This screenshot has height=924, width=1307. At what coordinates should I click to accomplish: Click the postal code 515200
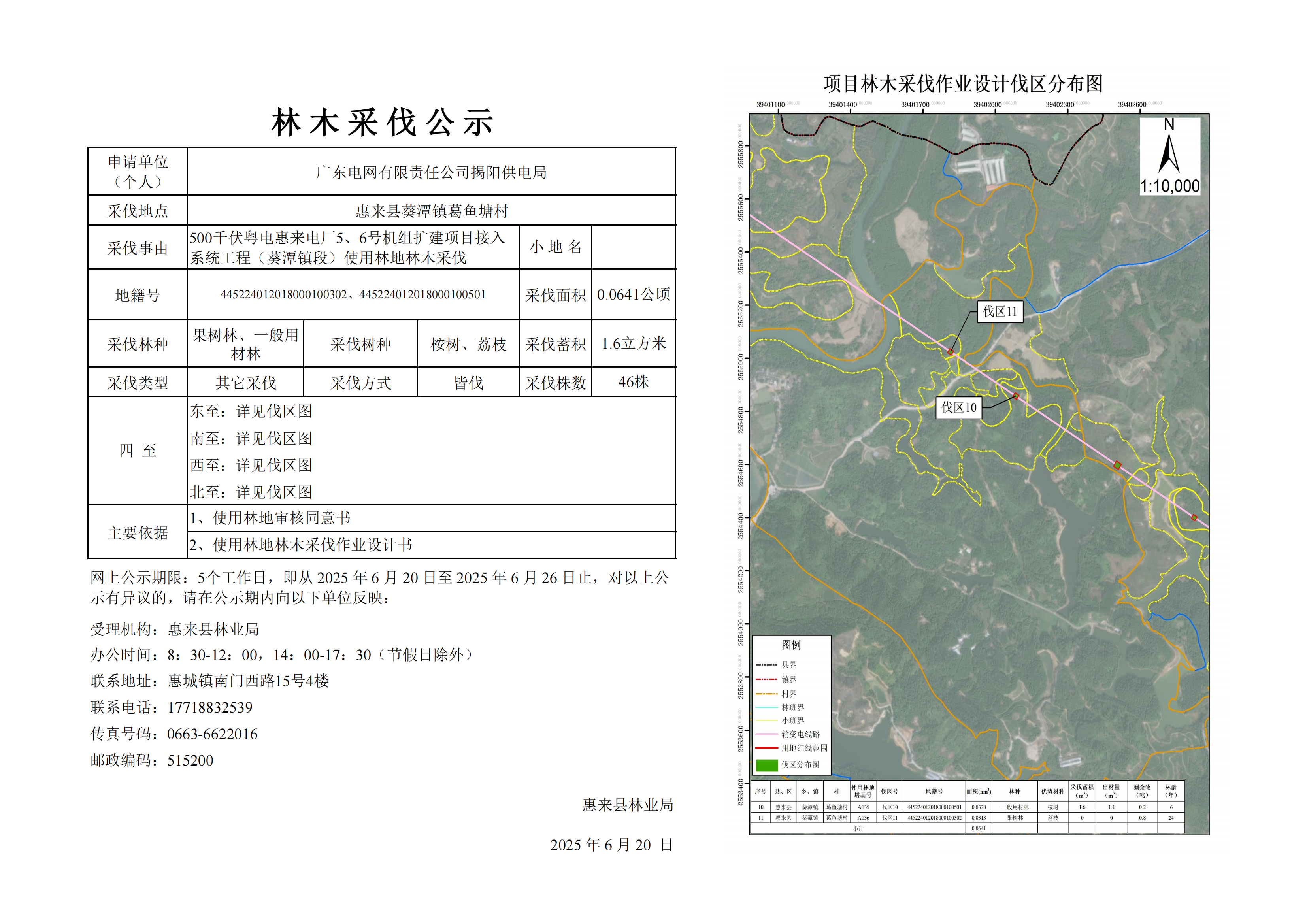click(190, 761)
